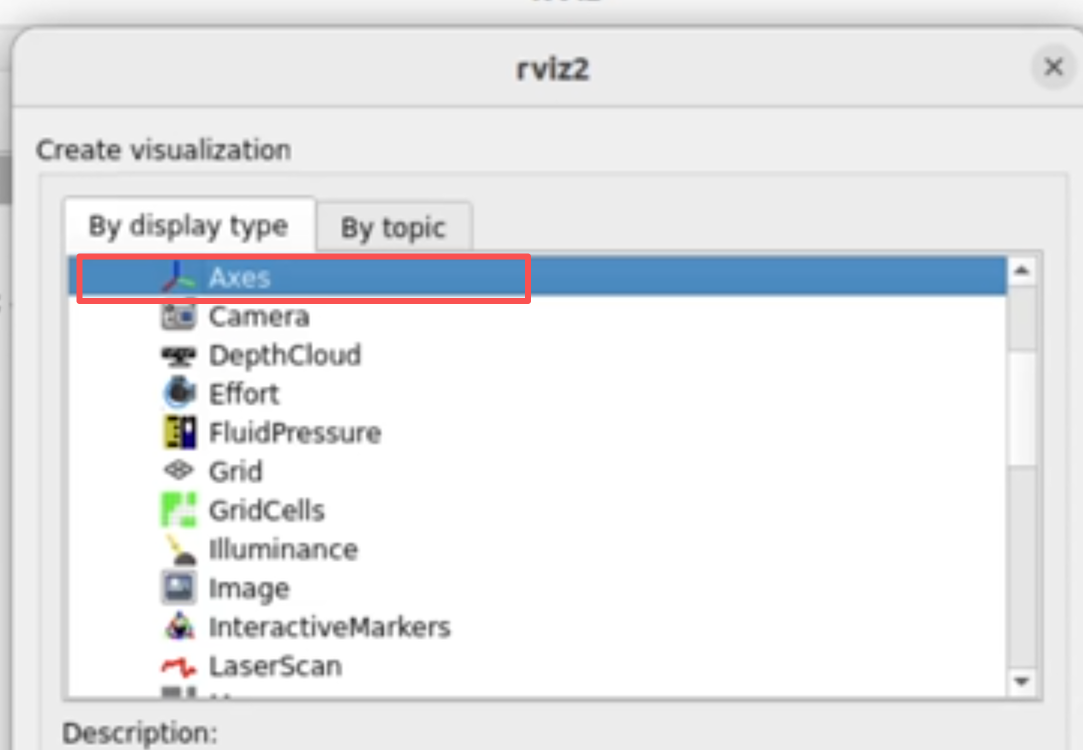Click the Illuminance lamp icon
The width and height of the screenshot is (1083, 750).
[x=178, y=549]
